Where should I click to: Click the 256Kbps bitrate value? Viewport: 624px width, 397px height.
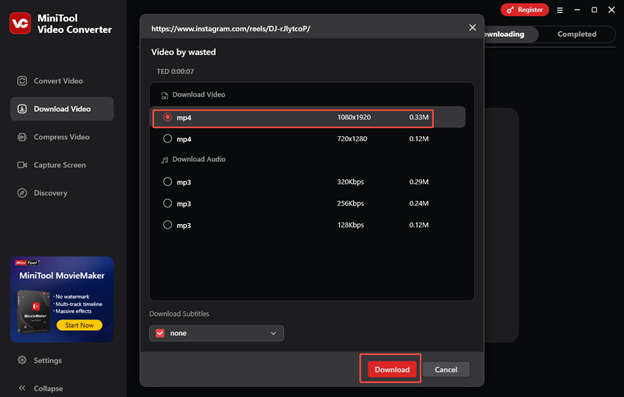click(x=351, y=203)
